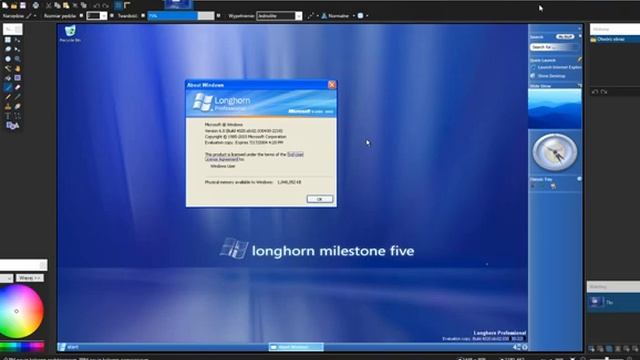The height and width of the screenshot is (360, 640).
Task: Click the Copy icon in the toolbar
Action: pyautogui.click(x=58, y=5)
